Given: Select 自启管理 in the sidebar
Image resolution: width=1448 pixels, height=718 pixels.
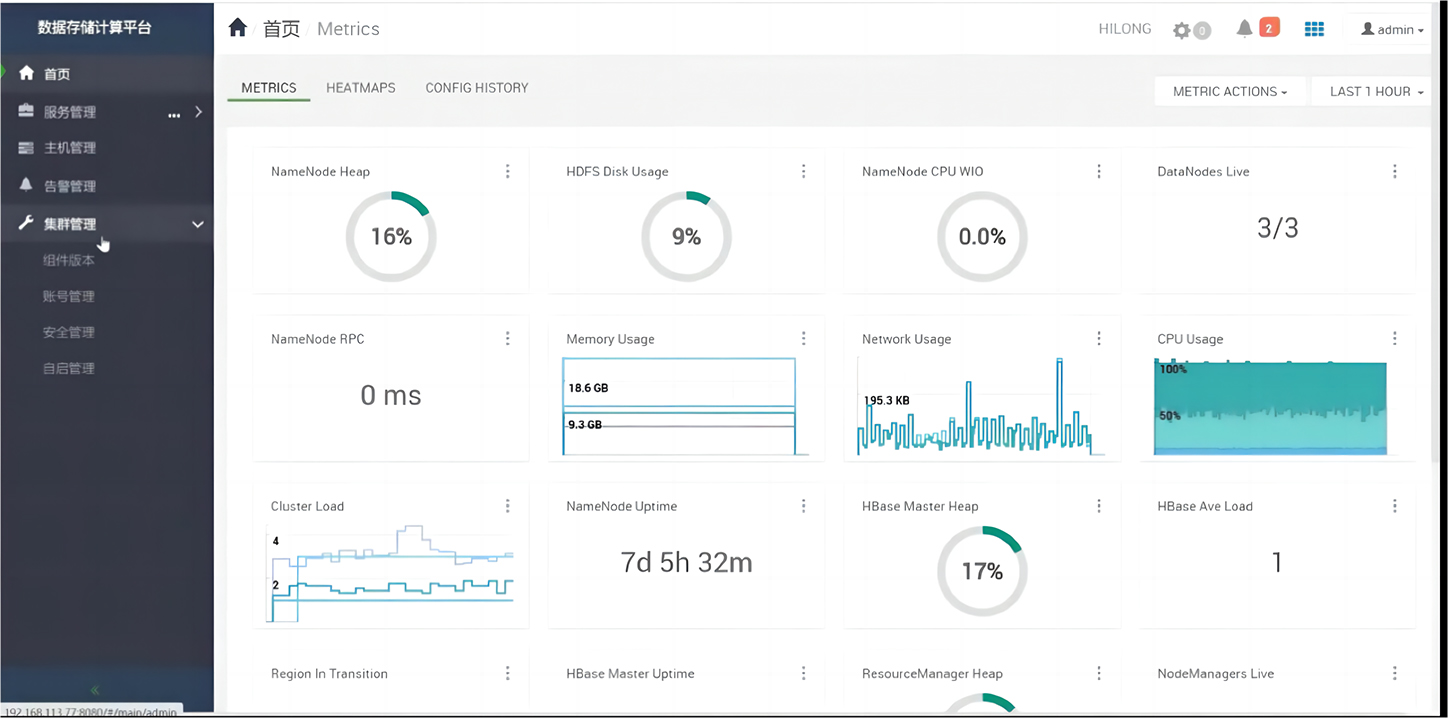Looking at the screenshot, I should coord(69,368).
